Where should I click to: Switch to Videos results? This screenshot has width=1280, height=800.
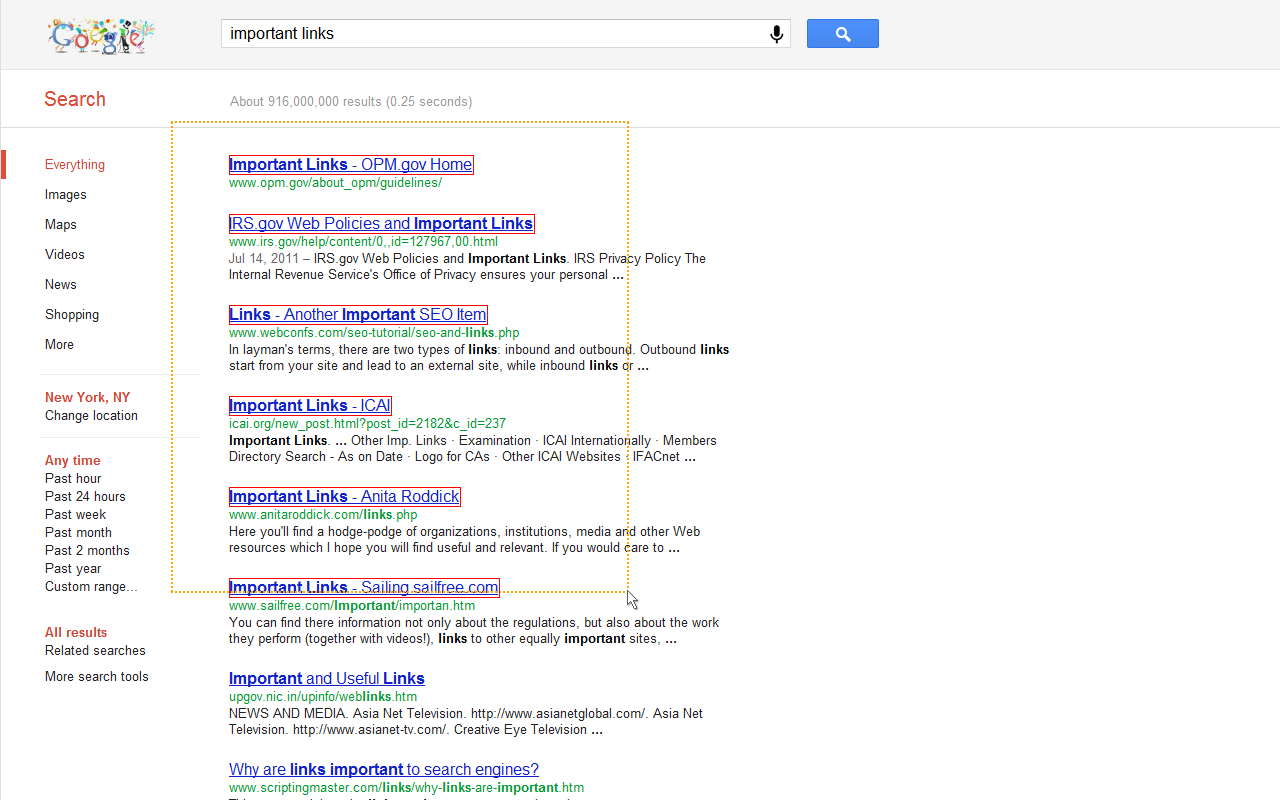tap(64, 254)
